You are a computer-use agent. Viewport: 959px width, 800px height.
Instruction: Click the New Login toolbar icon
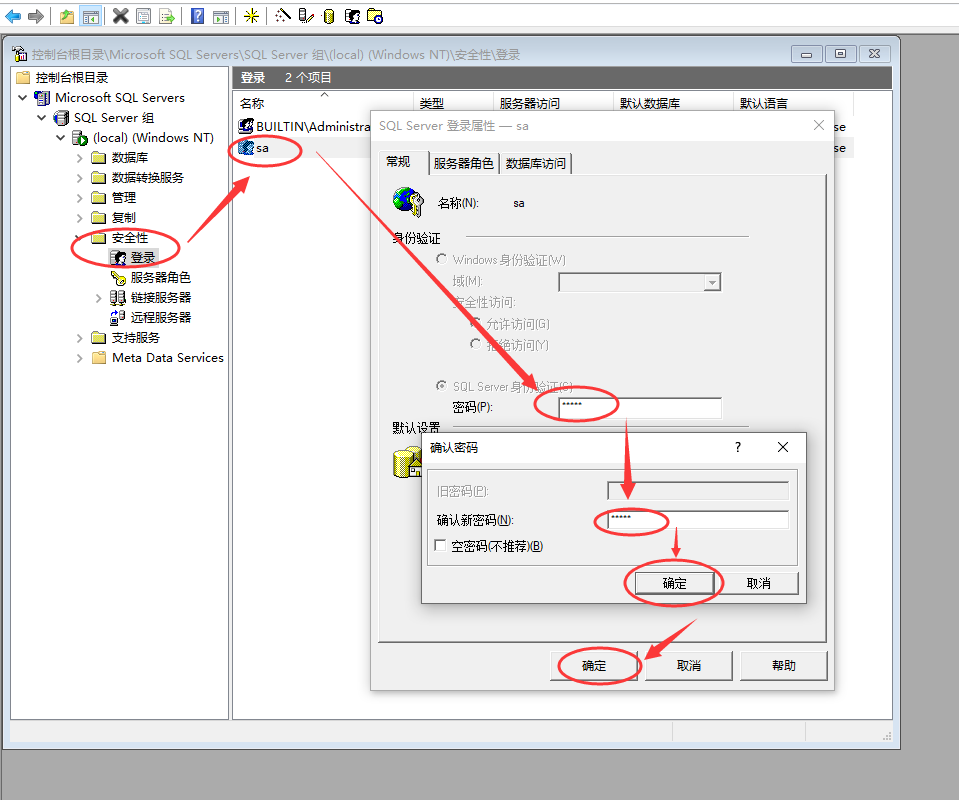(352, 17)
